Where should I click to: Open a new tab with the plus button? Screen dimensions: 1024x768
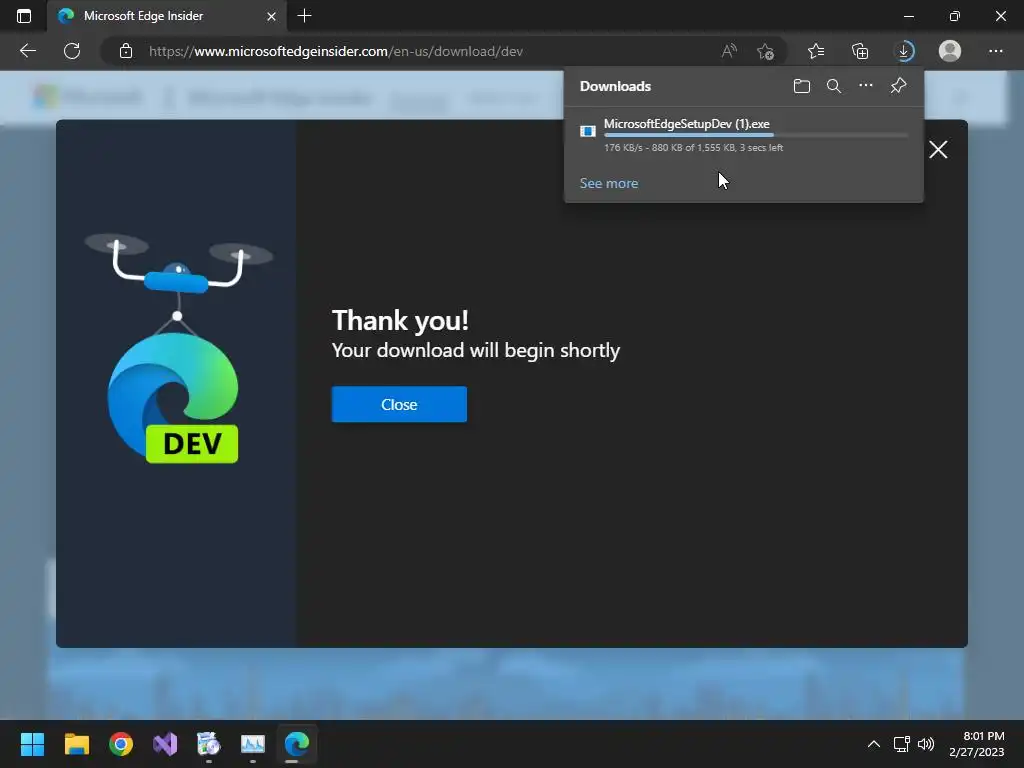click(x=304, y=16)
